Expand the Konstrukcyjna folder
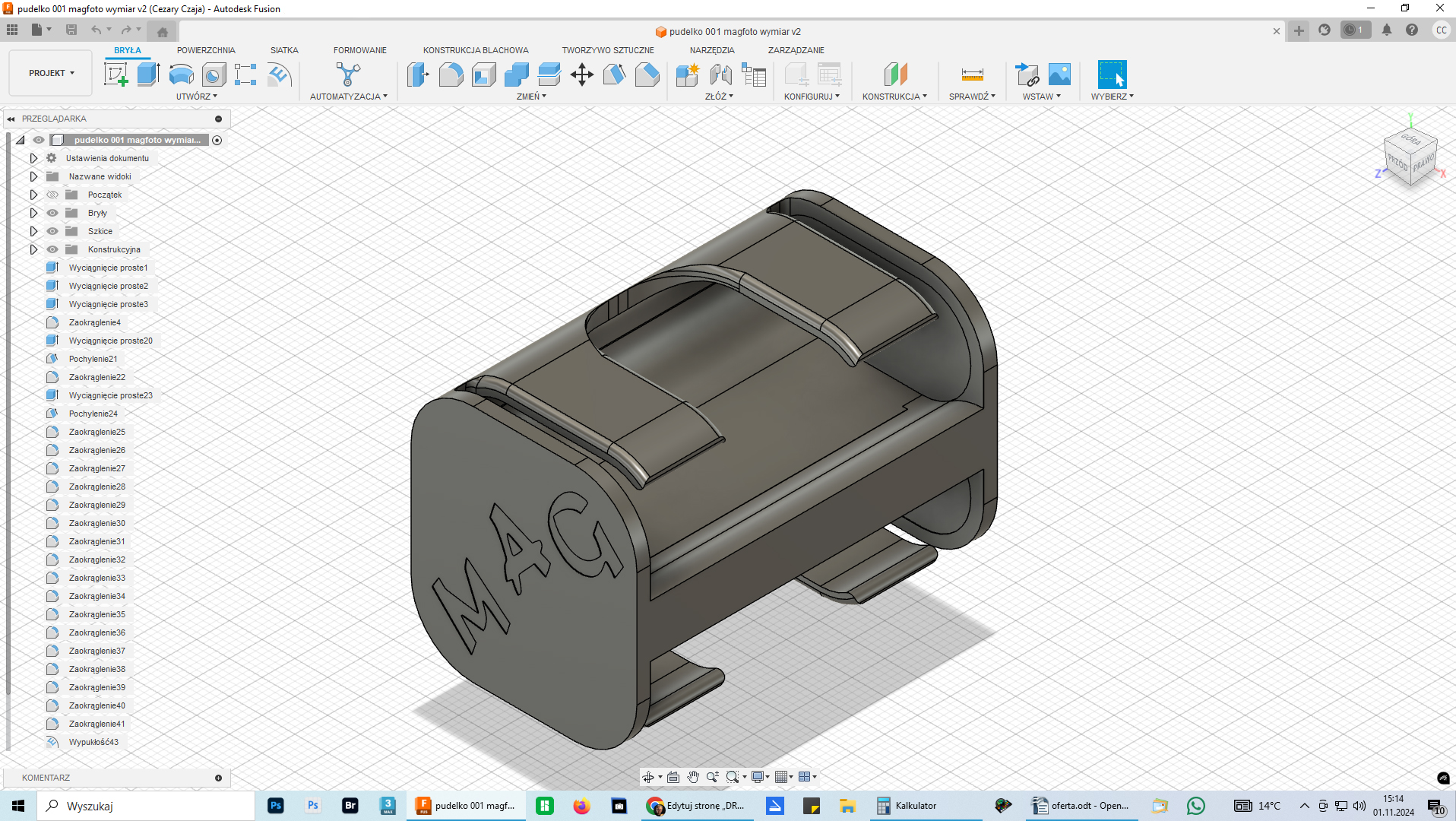 [x=33, y=249]
